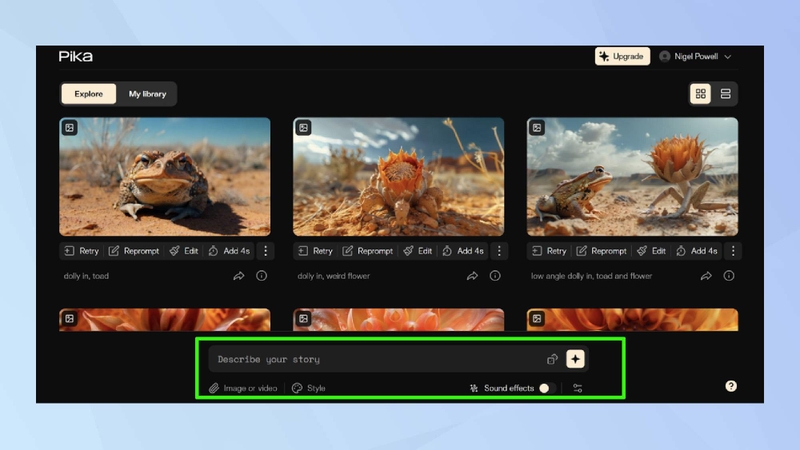Click Add 4s under 'low angle dolly in' video
The width and height of the screenshot is (800, 450).
(696, 251)
